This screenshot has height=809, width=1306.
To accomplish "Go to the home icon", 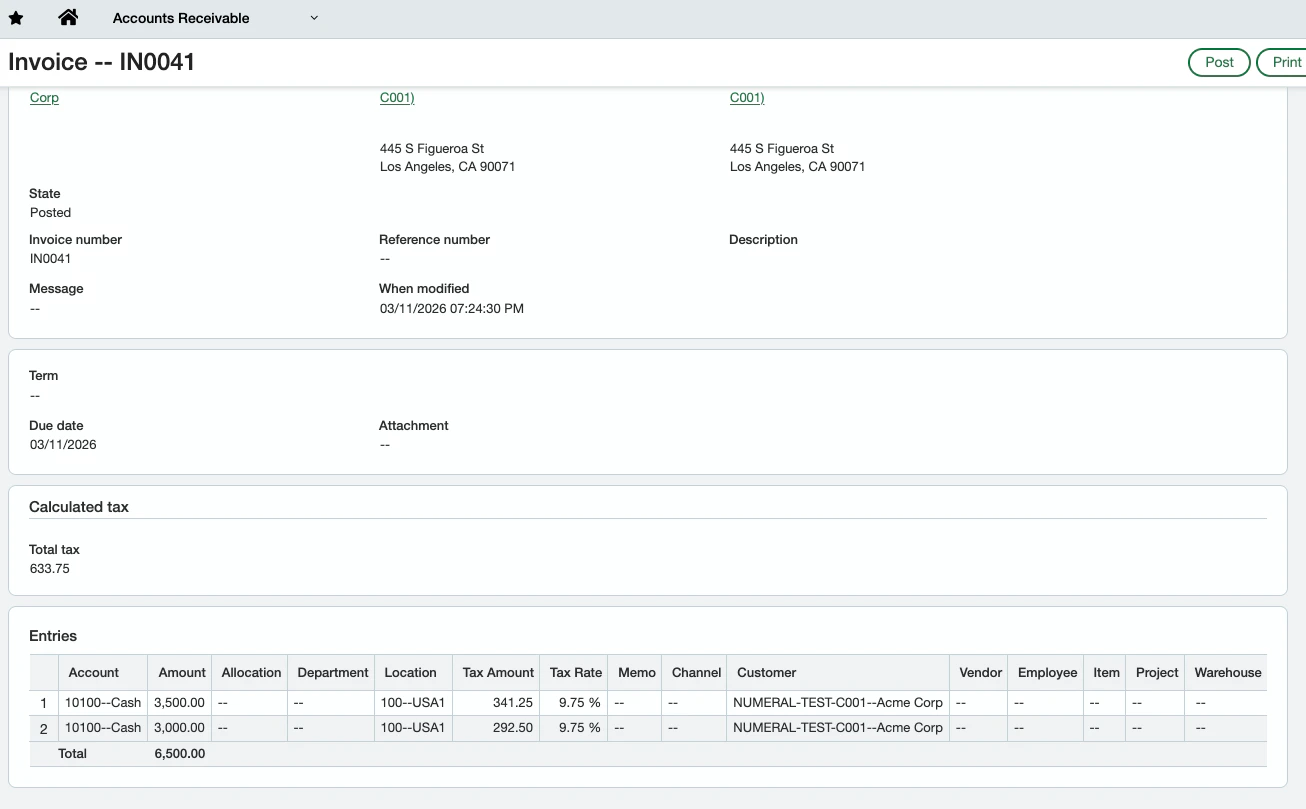I will pos(68,17).
